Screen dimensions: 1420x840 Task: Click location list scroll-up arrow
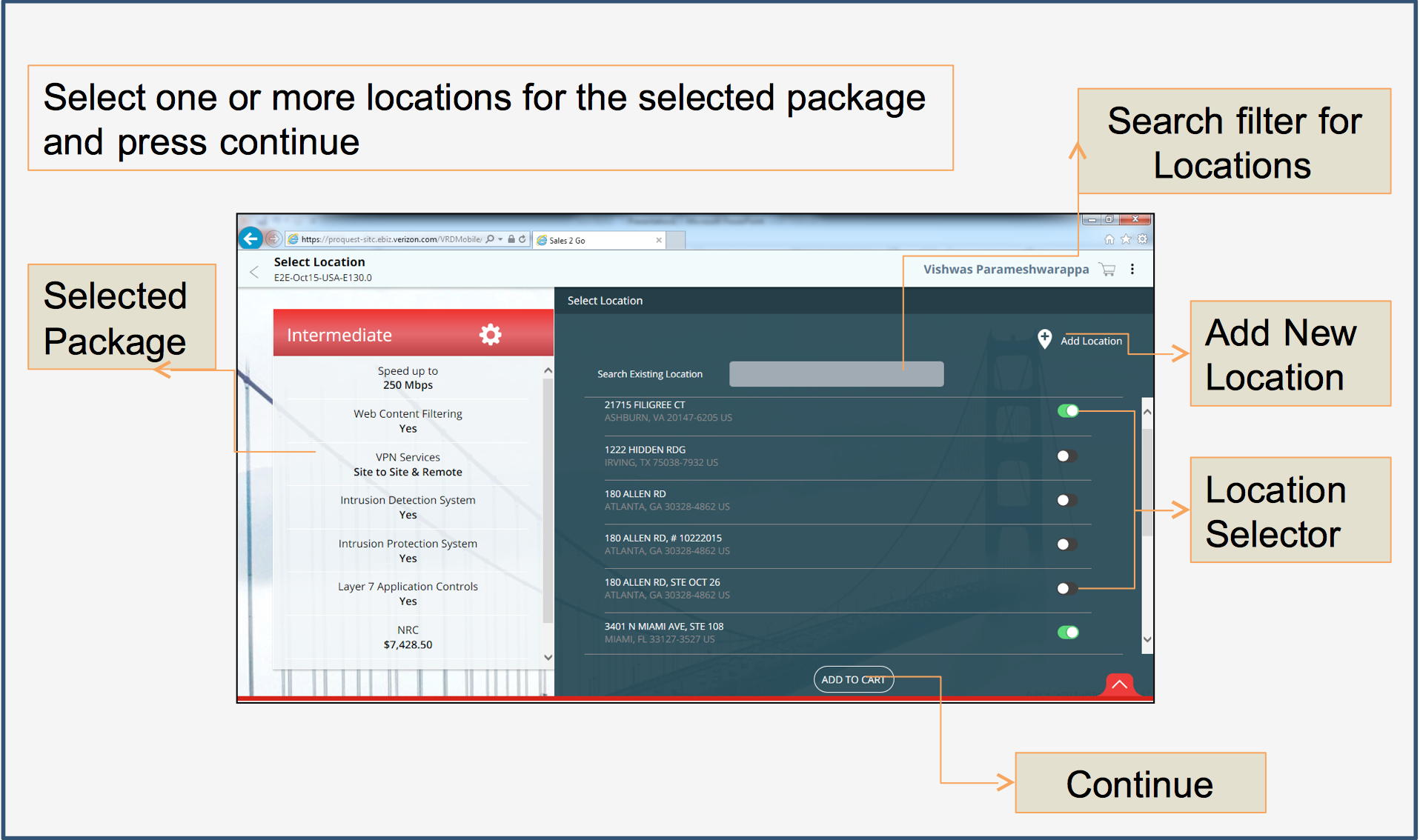coord(1147,411)
